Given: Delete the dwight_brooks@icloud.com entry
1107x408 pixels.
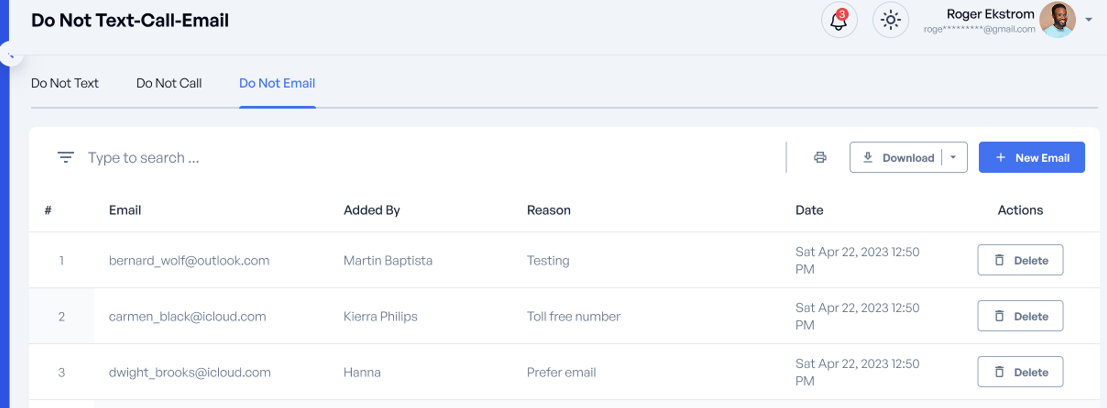Looking at the screenshot, I should [x=1020, y=372].
